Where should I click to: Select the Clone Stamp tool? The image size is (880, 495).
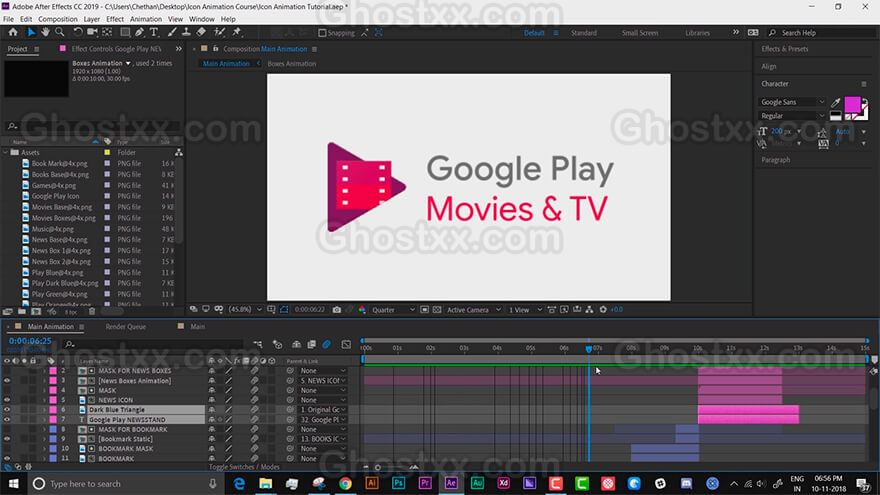(186, 33)
